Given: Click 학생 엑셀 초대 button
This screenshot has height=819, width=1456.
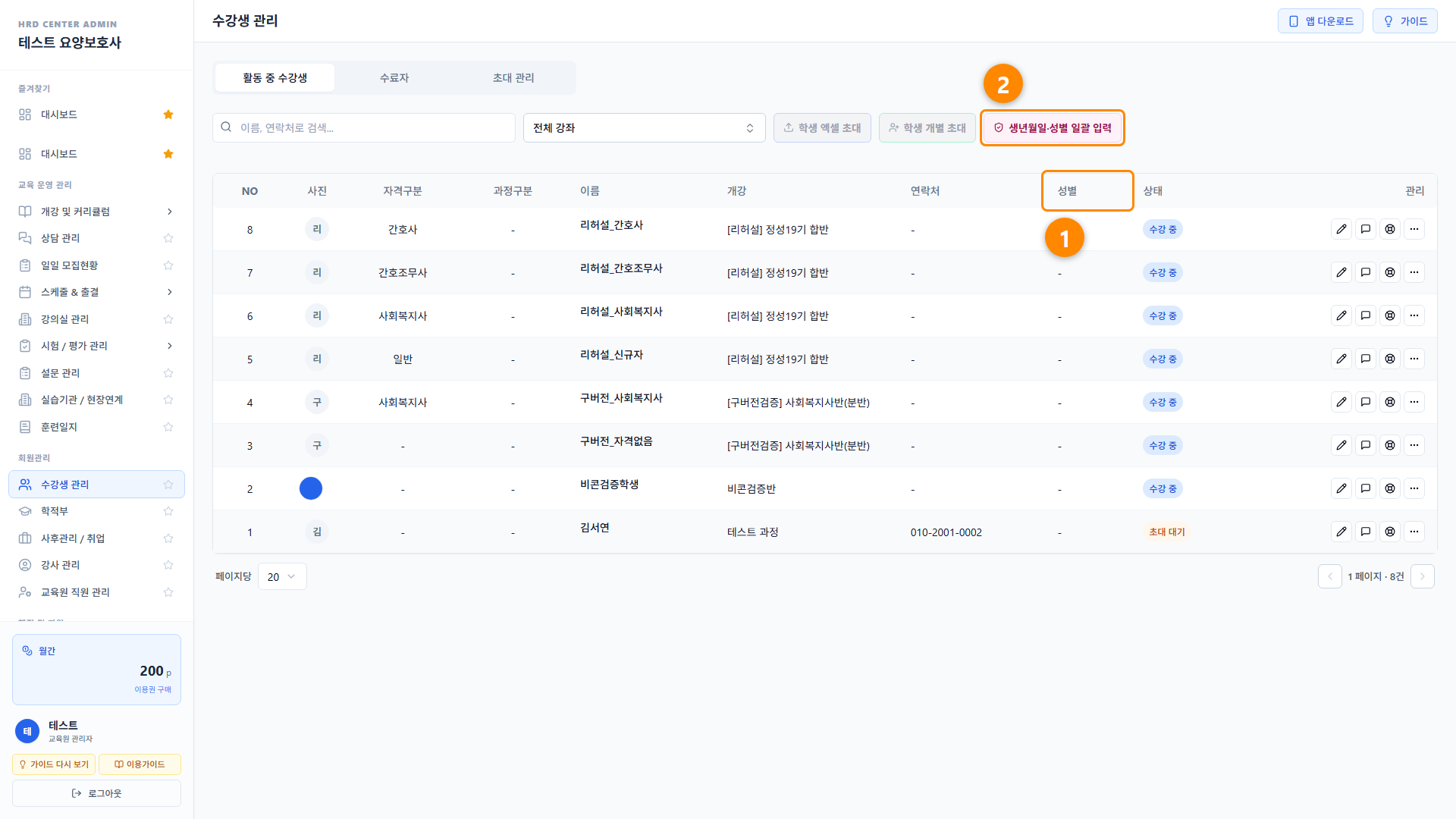Looking at the screenshot, I should pyautogui.click(x=822, y=127).
